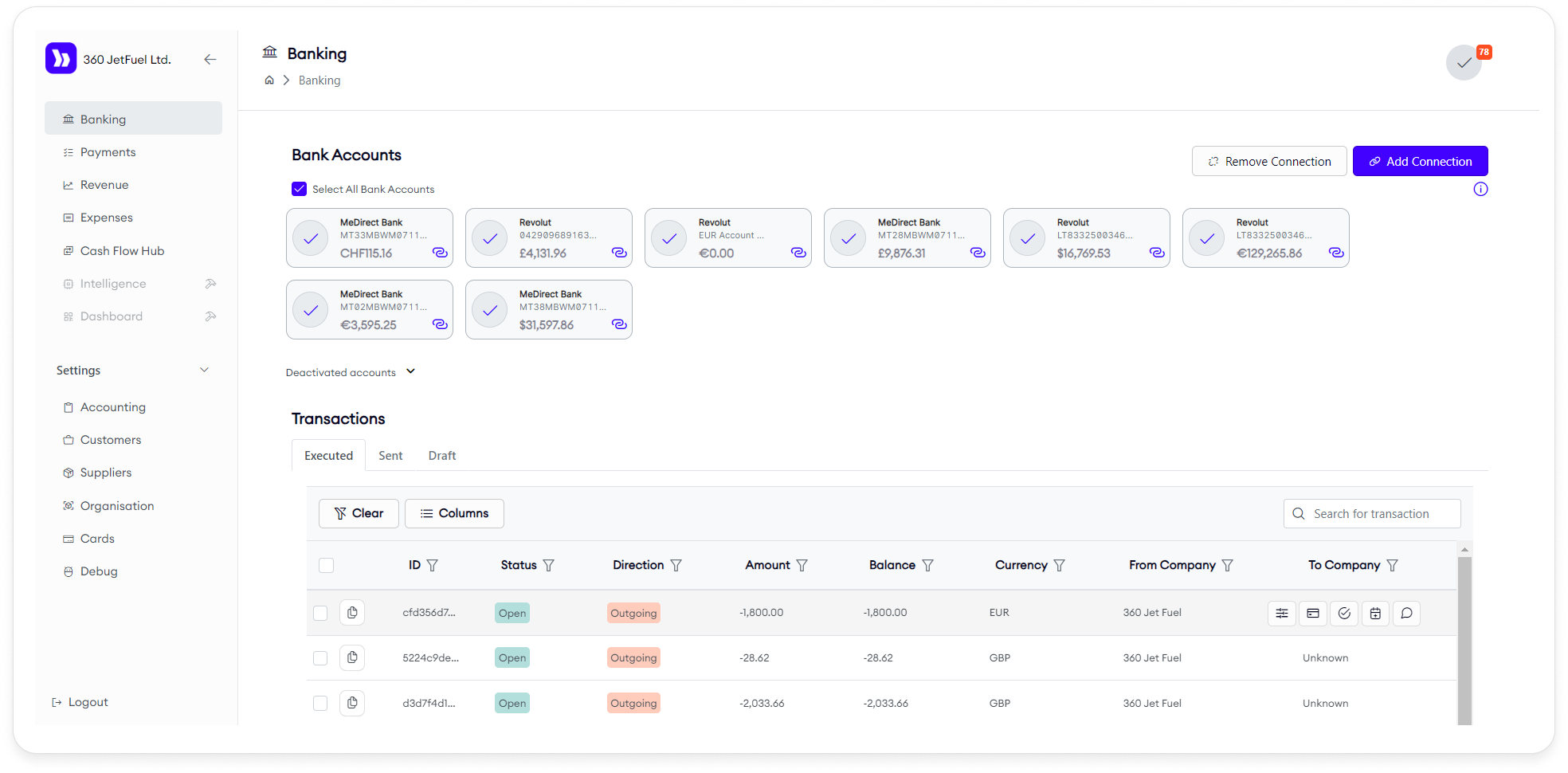Image resolution: width=1568 pixels, height=773 pixels.
Task: Toggle check on Revolut EUR Account €0.00
Action: [669, 238]
